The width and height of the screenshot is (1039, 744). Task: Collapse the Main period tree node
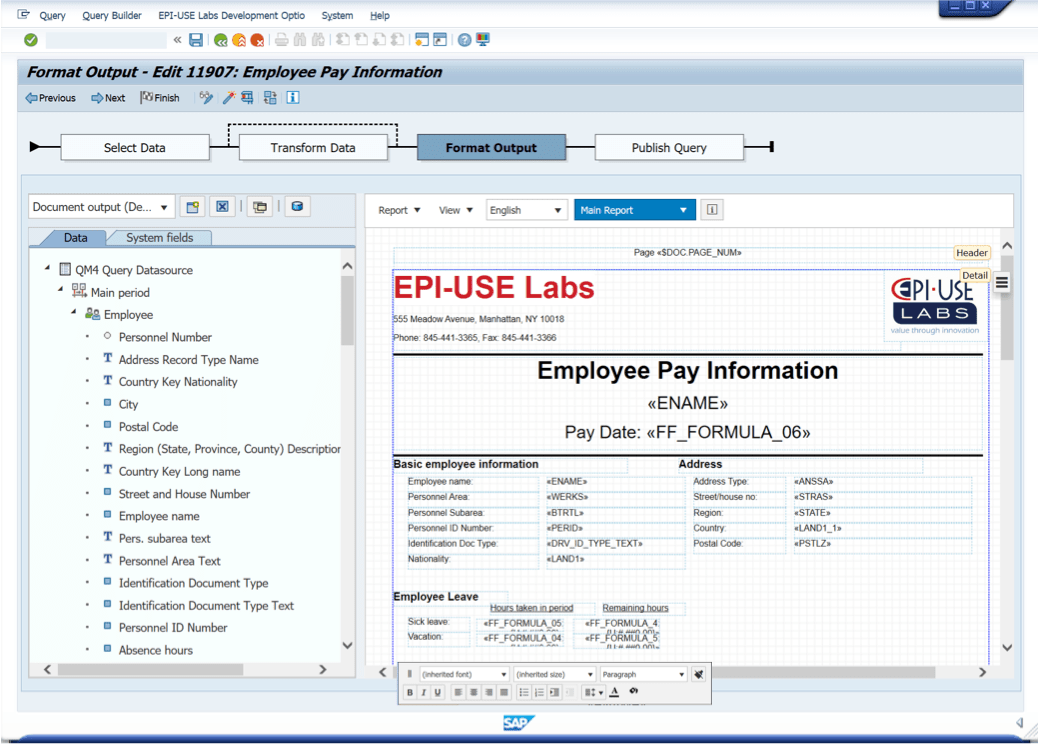click(60, 290)
